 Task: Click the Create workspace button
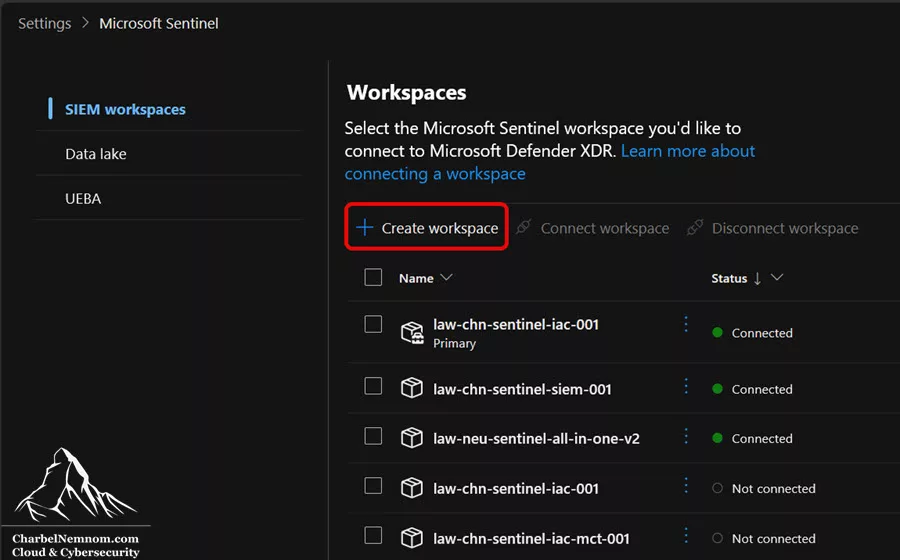coord(426,227)
